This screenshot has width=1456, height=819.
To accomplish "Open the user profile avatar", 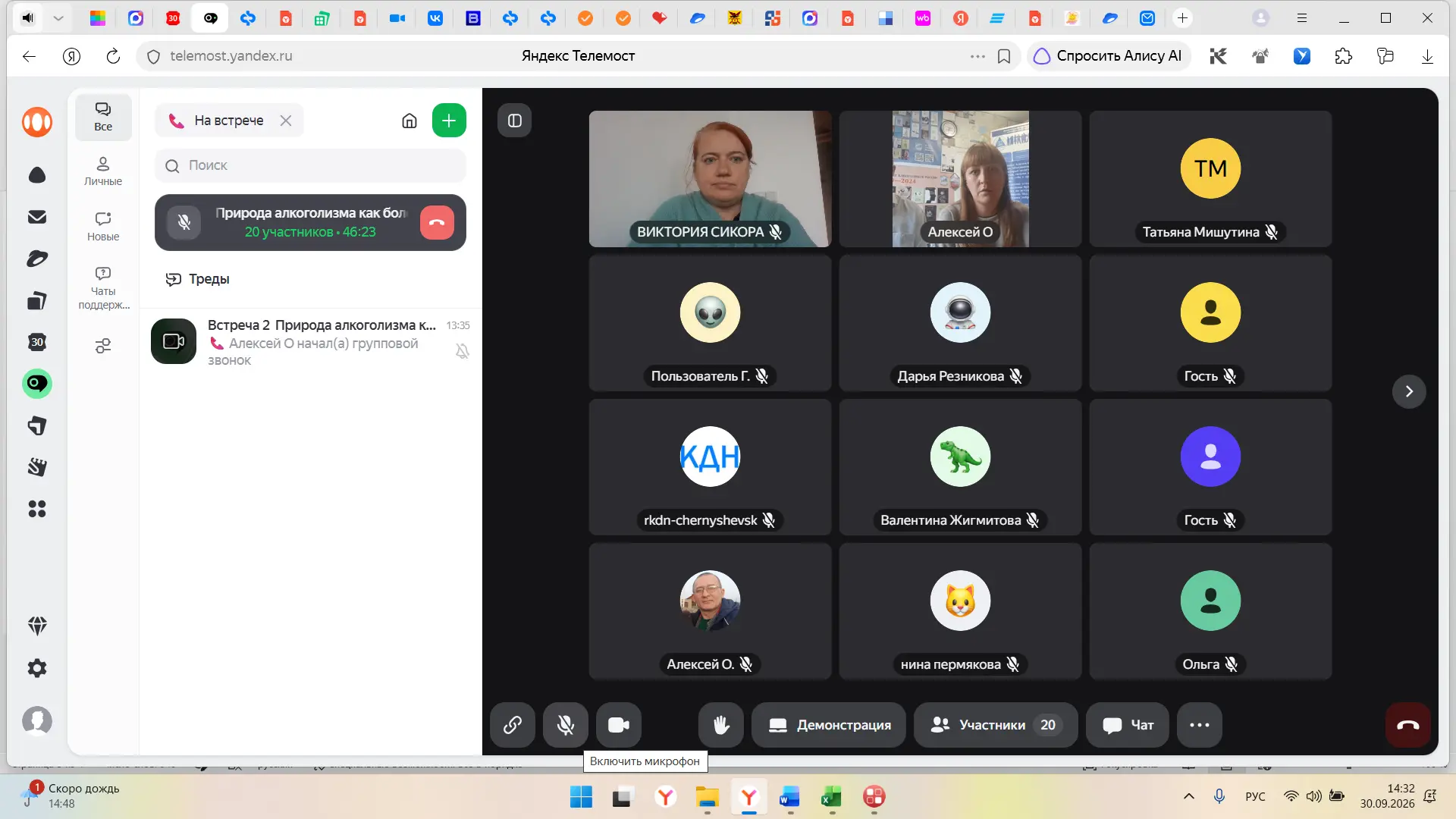I will tap(37, 720).
